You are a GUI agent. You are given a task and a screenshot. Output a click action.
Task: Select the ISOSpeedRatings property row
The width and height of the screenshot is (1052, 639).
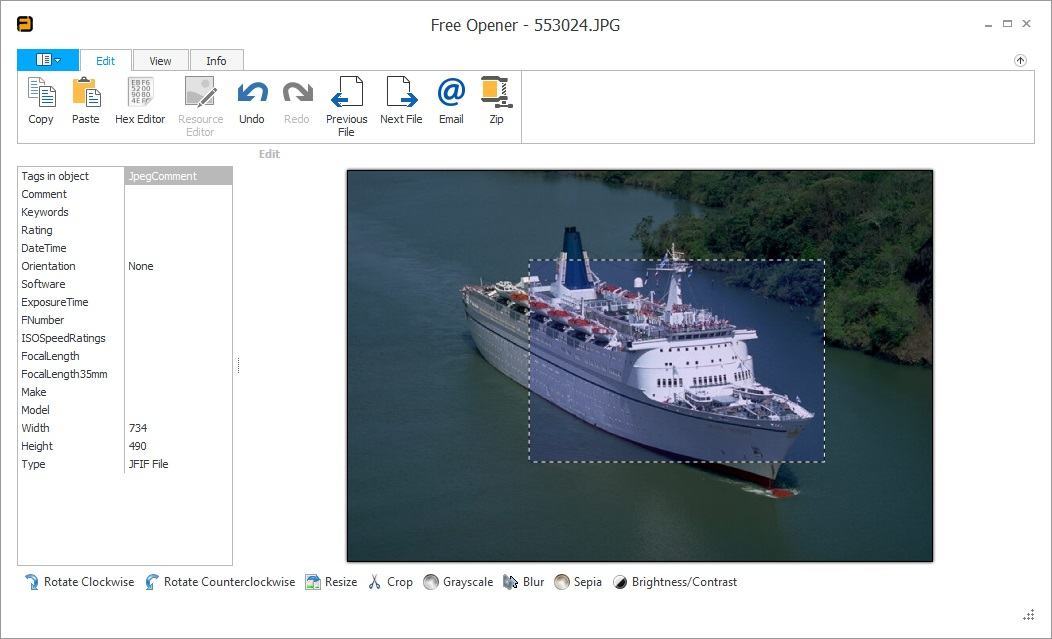coord(125,338)
